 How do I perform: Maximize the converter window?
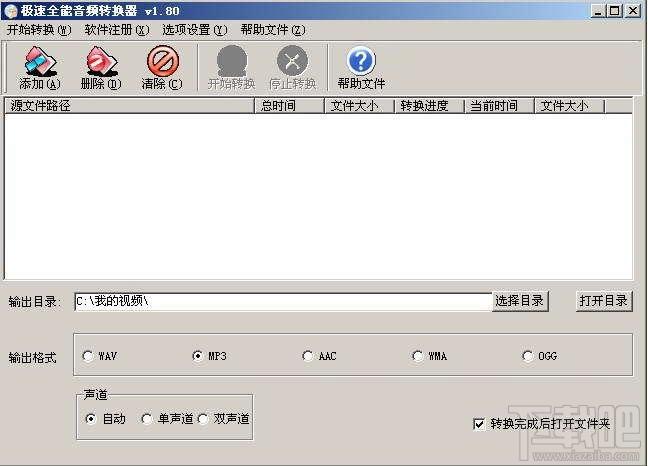(x=615, y=11)
